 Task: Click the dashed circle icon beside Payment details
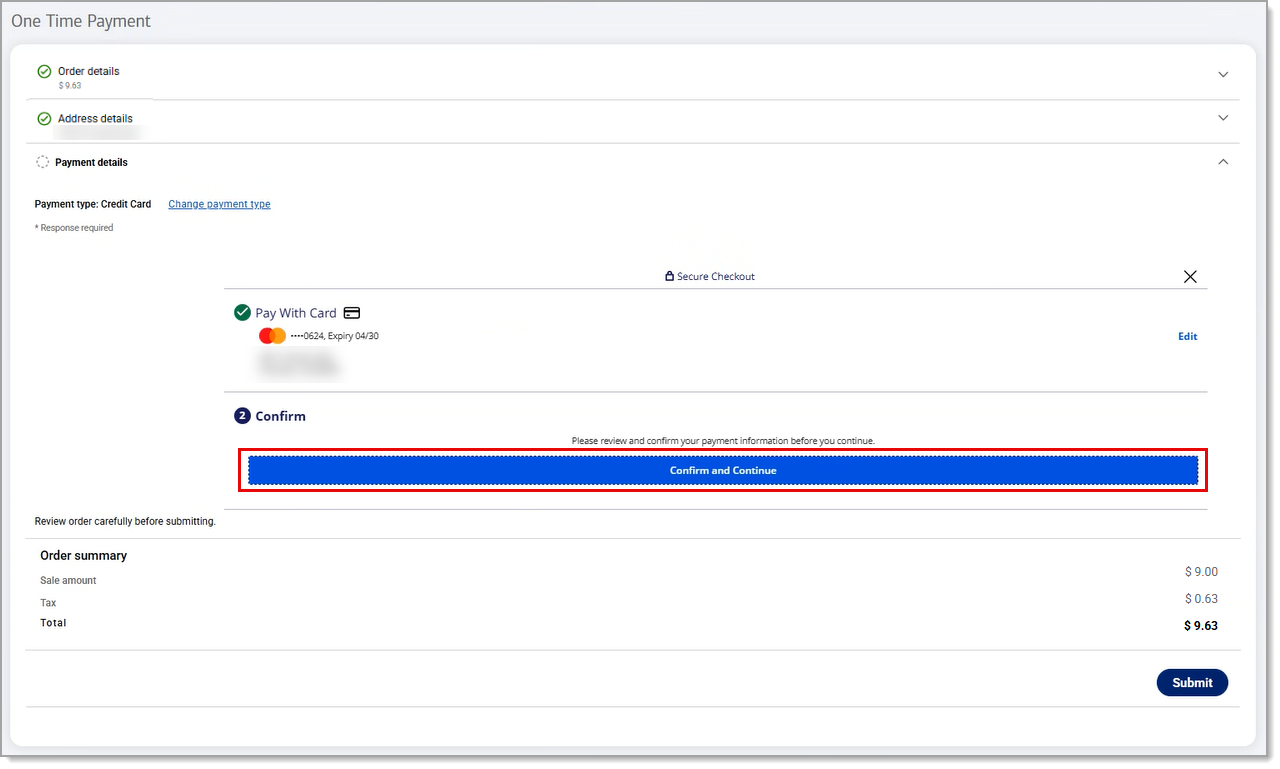tap(43, 162)
